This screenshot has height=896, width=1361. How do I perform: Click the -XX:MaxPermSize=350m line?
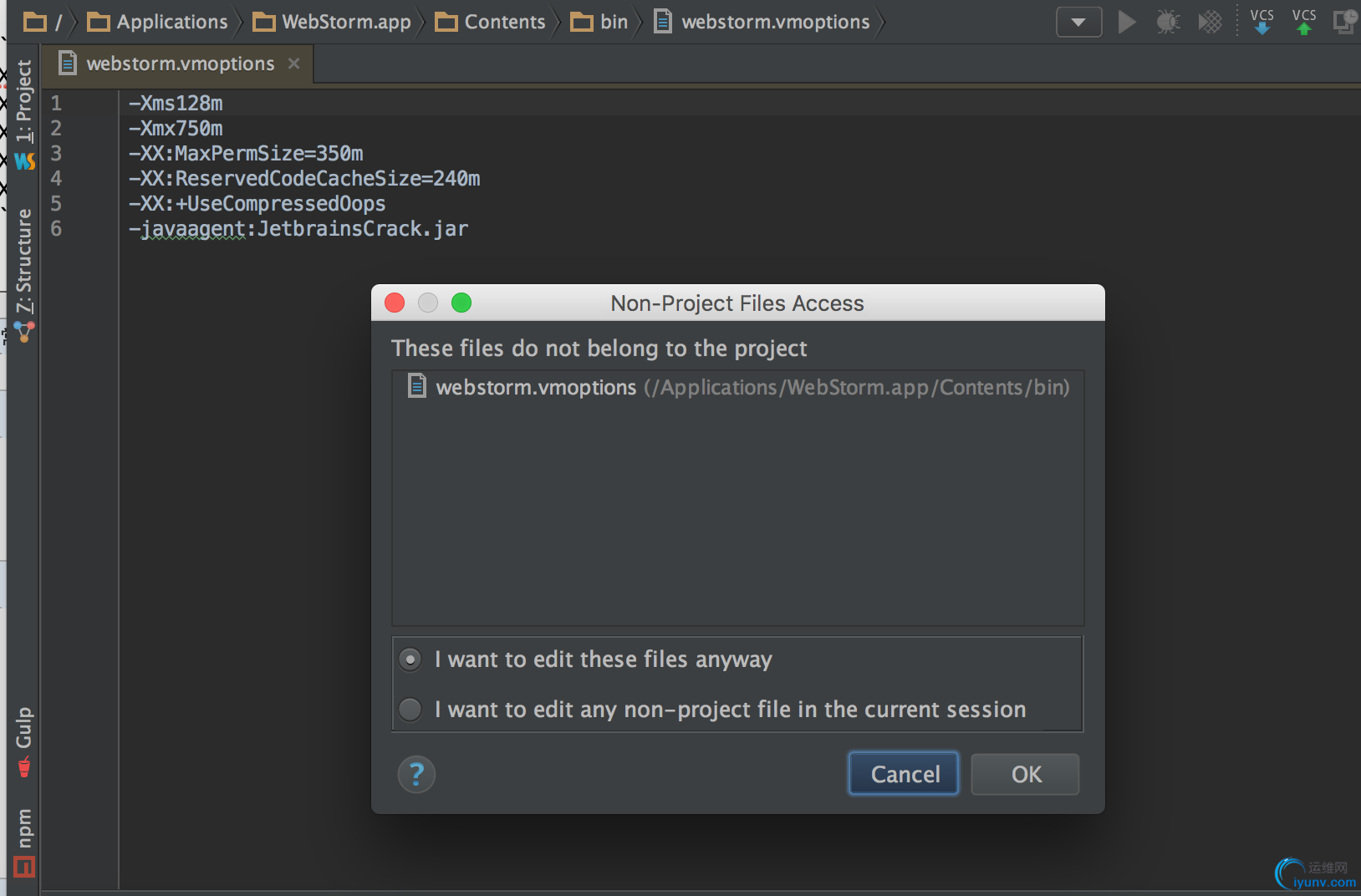[246, 153]
